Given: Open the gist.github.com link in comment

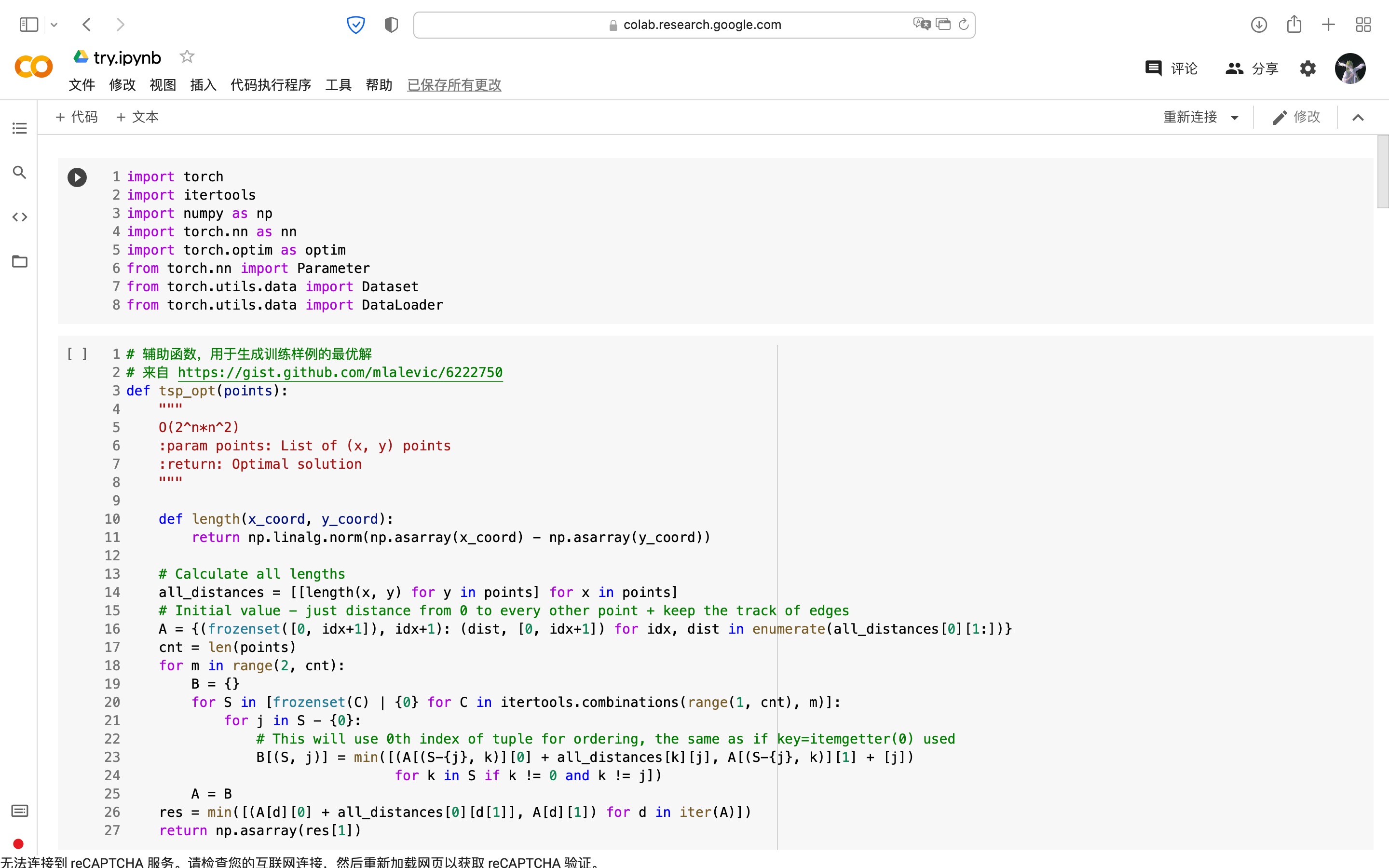Looking at the screenshot, I should 340,373.
